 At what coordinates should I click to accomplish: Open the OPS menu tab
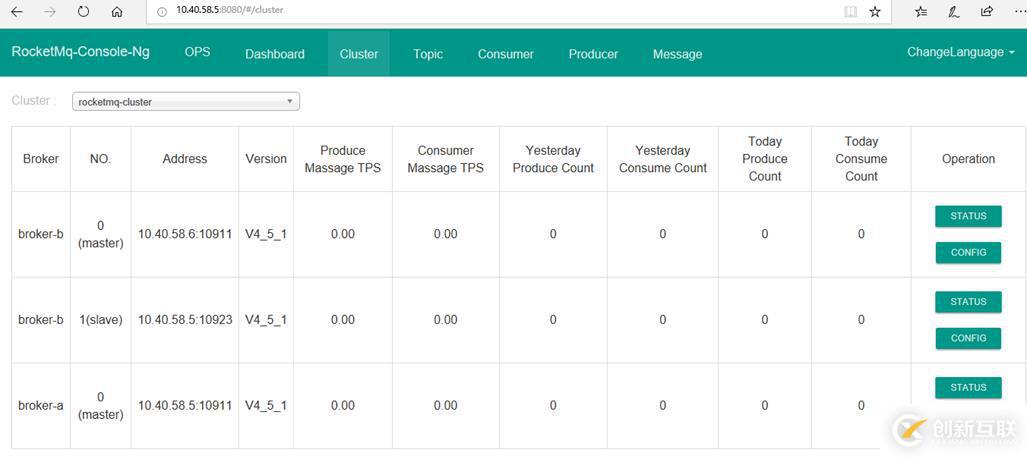pyautogui.click(x=197, y=52)
